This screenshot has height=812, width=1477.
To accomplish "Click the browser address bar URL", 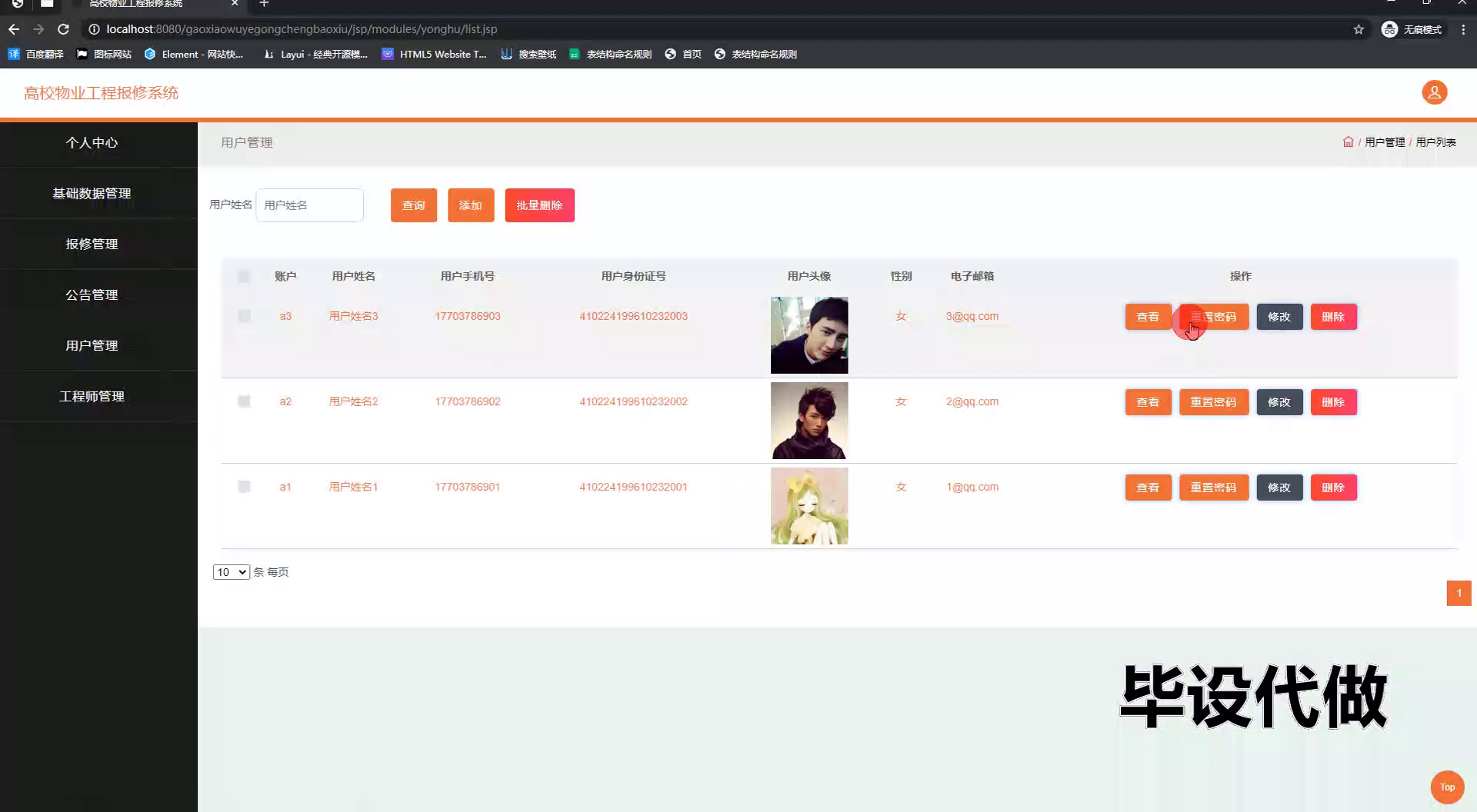I will click(x=302, y=29).
